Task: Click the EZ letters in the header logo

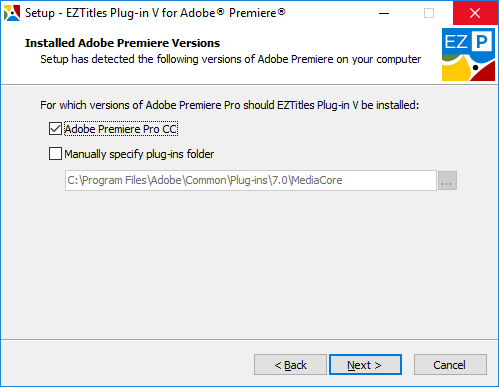Action: pyautogui.click(x=456, y=42)
